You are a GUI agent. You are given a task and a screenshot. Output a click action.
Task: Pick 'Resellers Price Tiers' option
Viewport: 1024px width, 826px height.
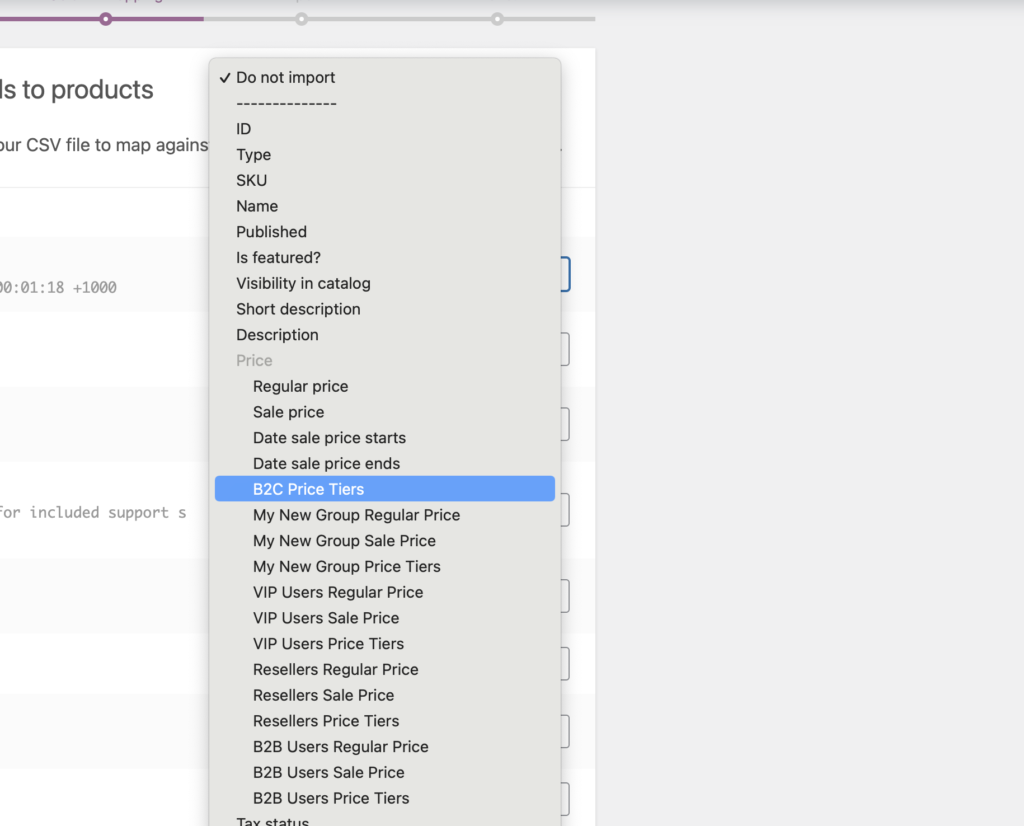pos(385,721)
